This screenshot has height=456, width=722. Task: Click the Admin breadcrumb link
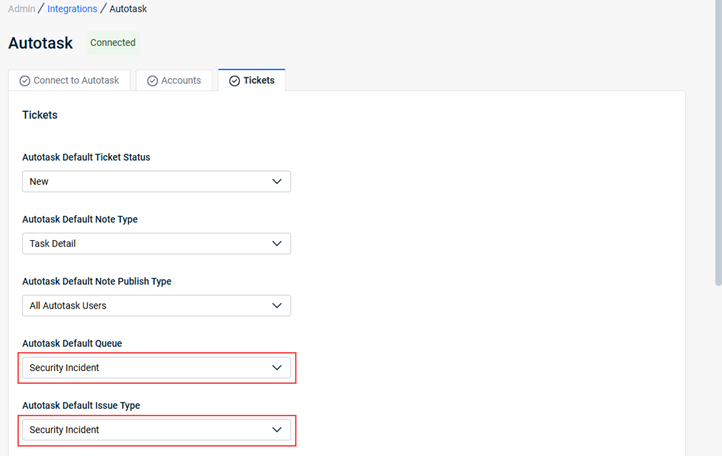(x=22, y=9)
